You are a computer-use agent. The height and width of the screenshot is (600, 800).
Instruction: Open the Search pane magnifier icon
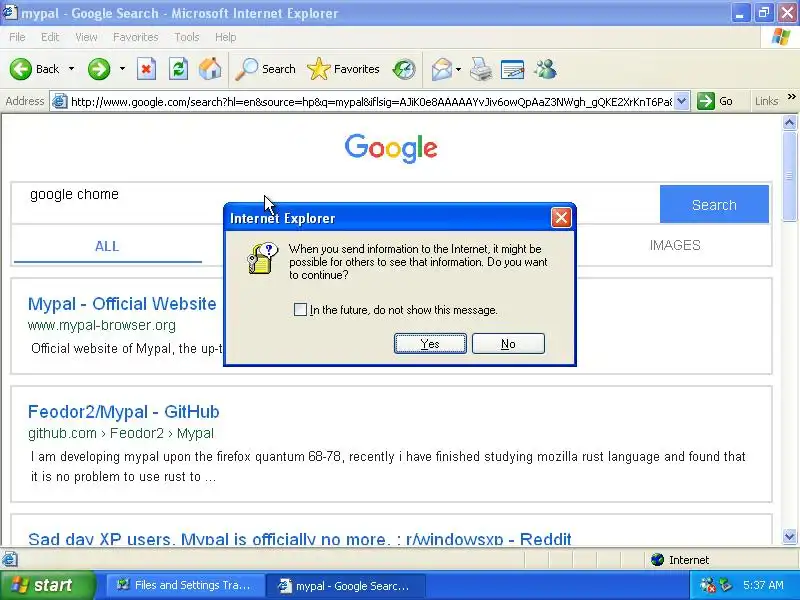[247, 69]
